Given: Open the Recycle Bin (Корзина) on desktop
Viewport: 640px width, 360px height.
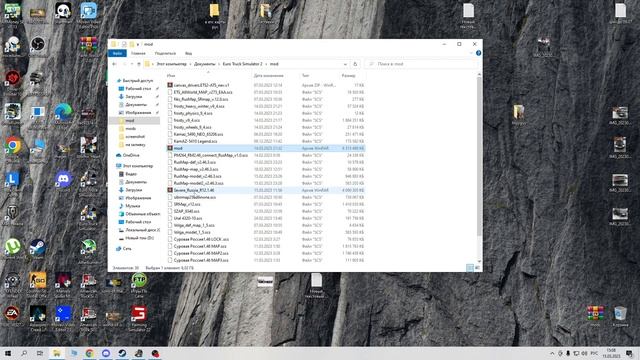Looking at the screenshot, I should 620,315.
